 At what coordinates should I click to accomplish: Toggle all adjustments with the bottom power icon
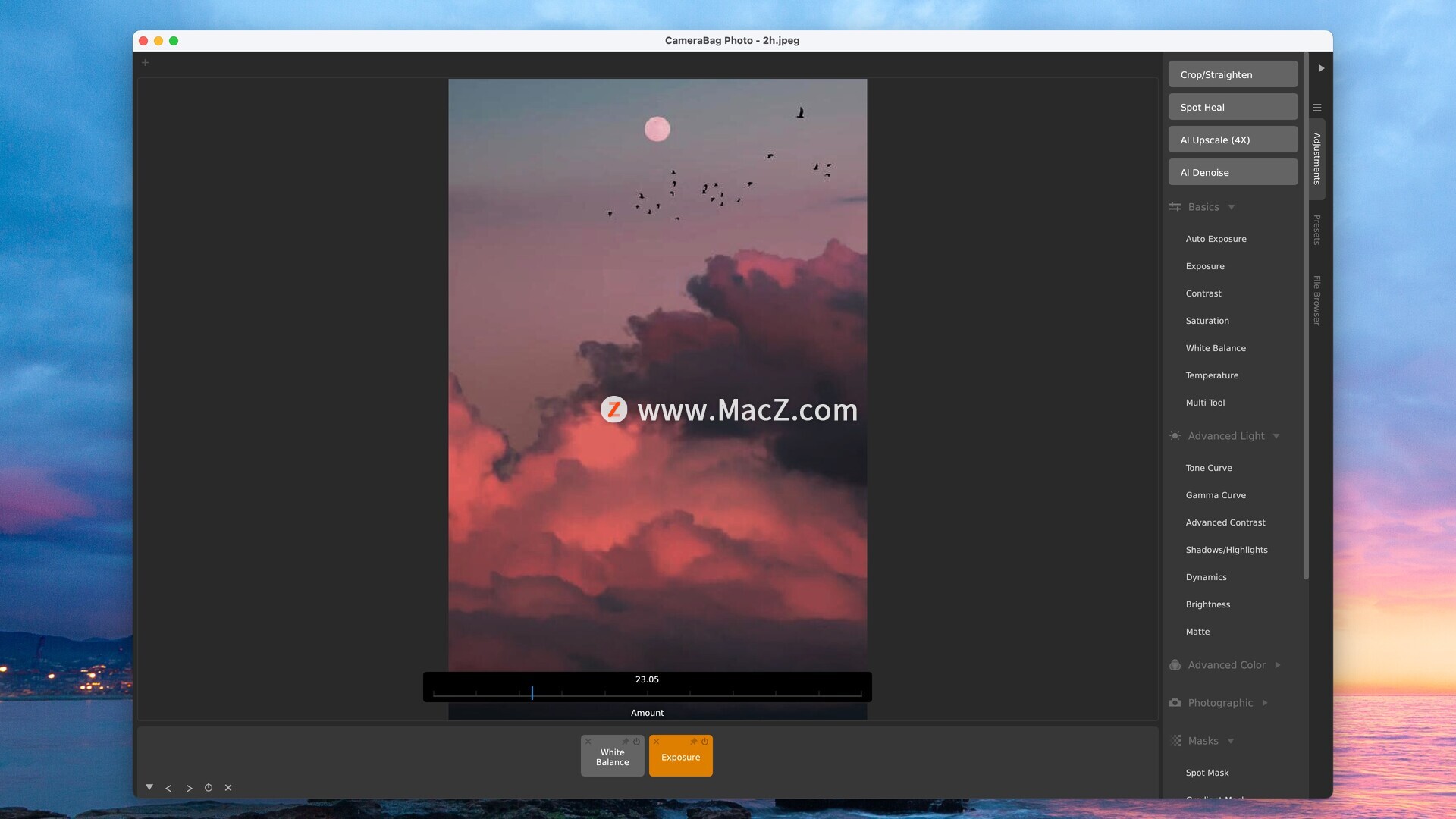click(x=209, y=788)
